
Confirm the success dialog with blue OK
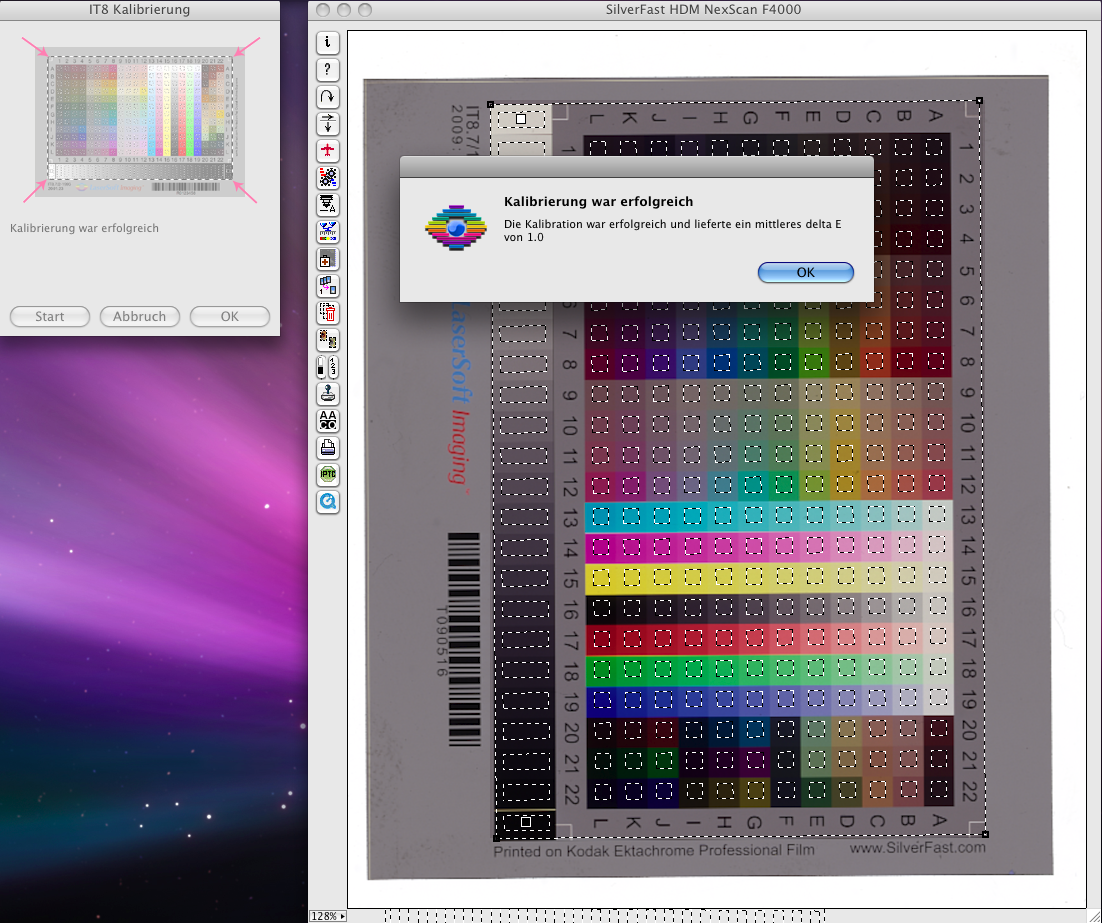point(805,273)
